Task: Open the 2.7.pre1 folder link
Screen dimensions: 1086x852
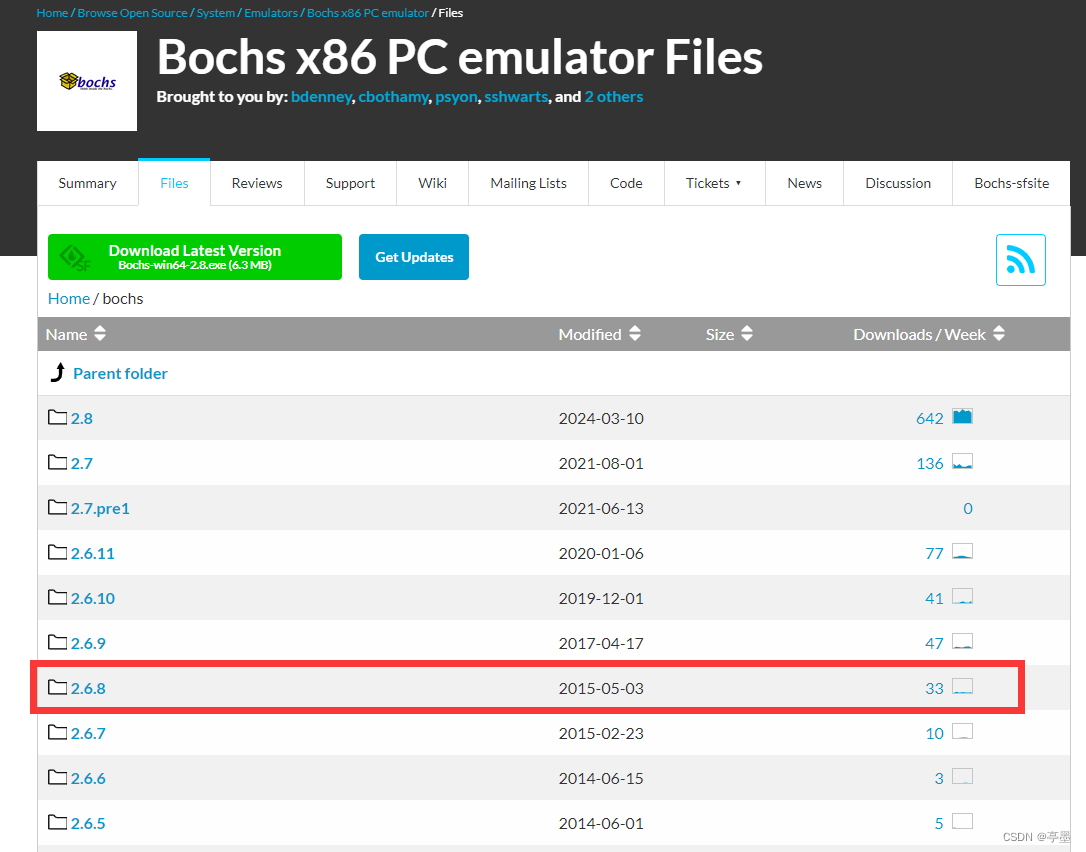Action: 100,508
